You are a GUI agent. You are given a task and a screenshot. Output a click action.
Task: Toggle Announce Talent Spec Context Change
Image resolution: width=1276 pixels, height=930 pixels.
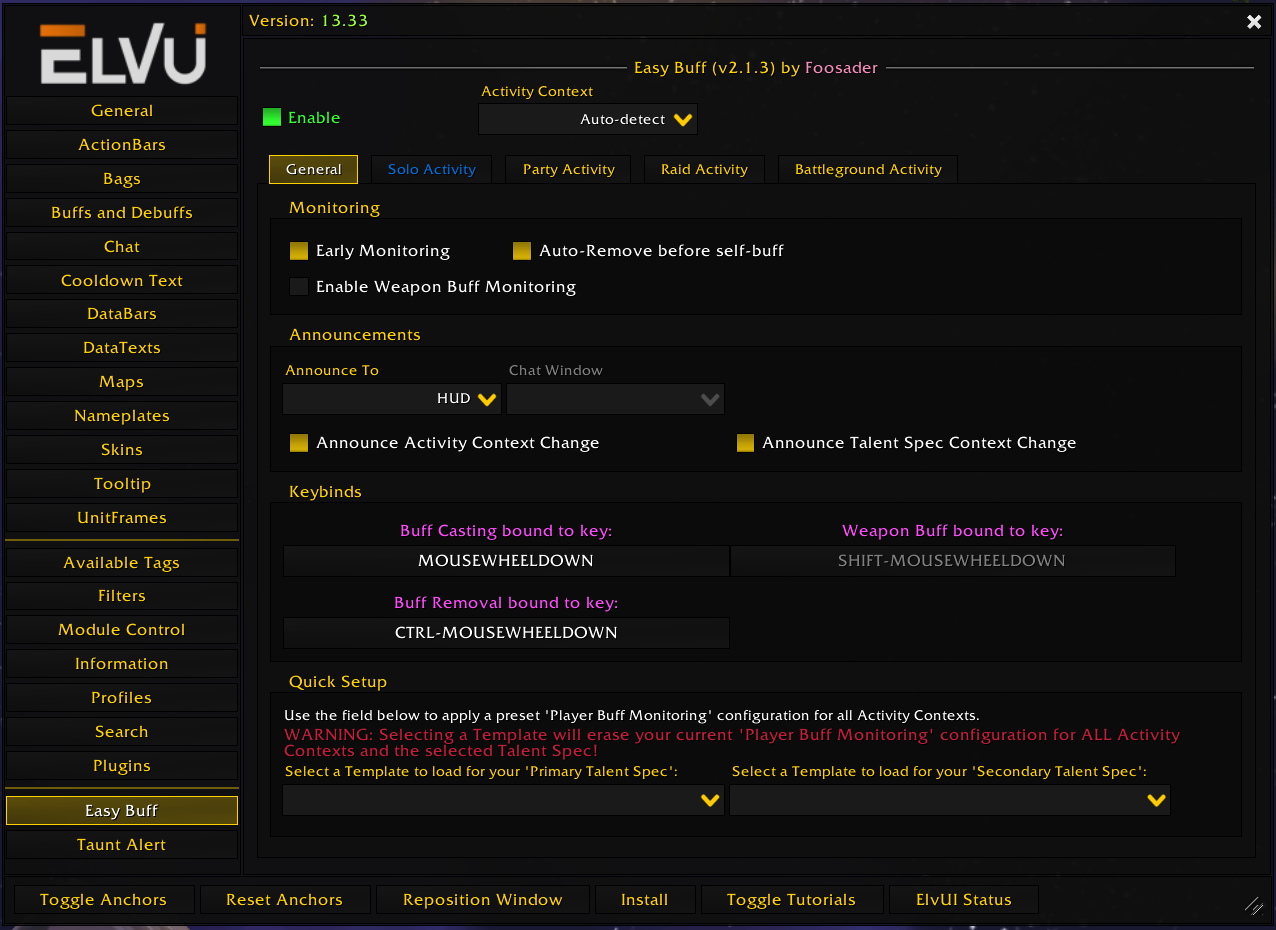tap(745, 443)
